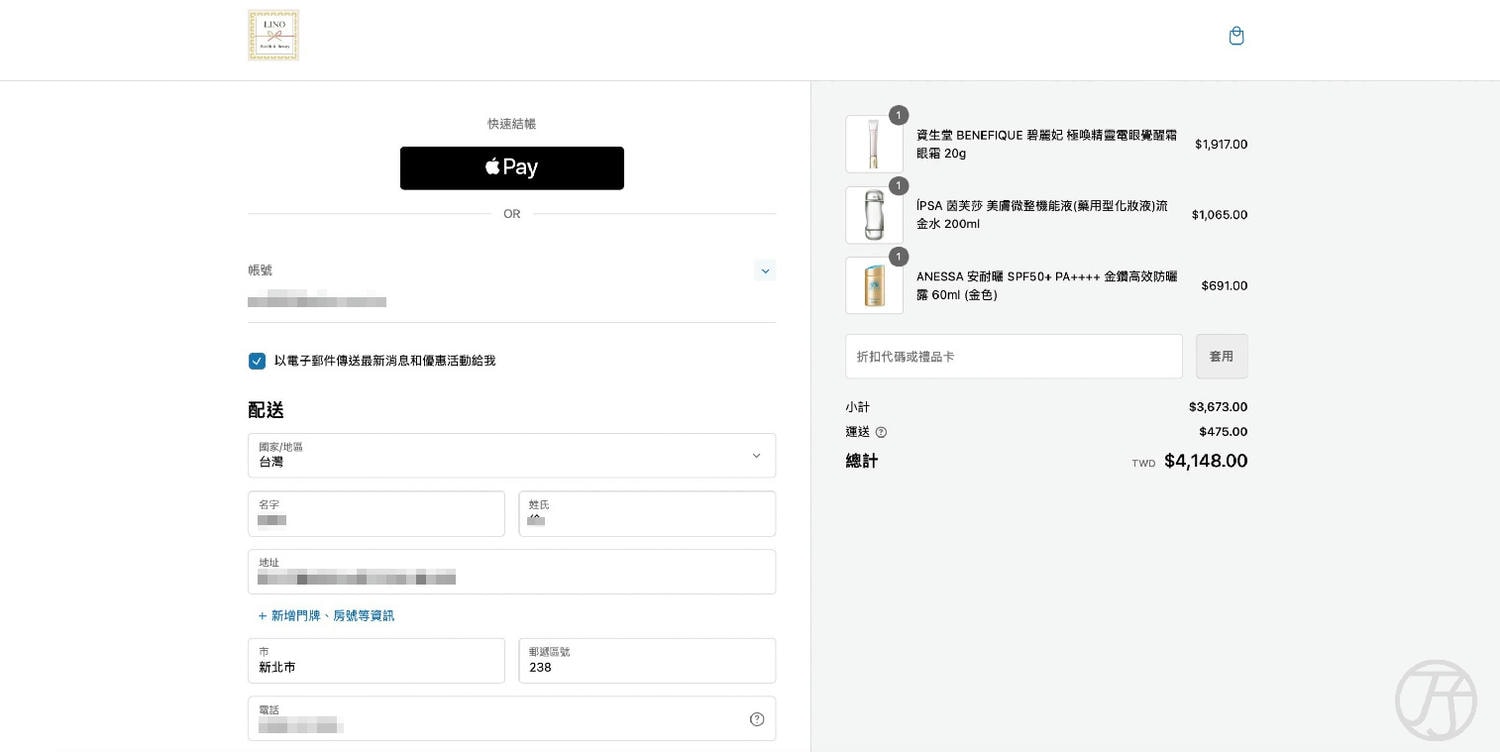Image resolution: width=1500 pixels, height=752 pixels.
Task: Click the shipping fee $475.00
Action: coord(1223,432)
